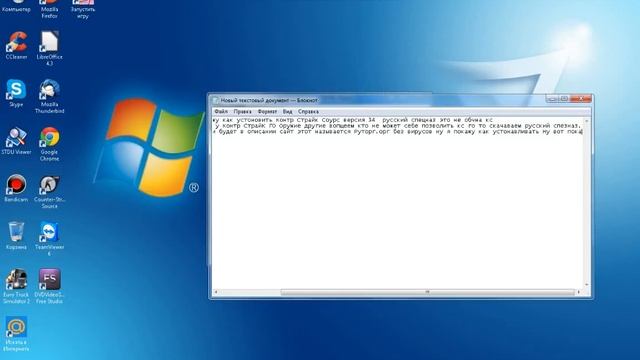
Task: Click the Notepad window title text
Action: (269, 100)
